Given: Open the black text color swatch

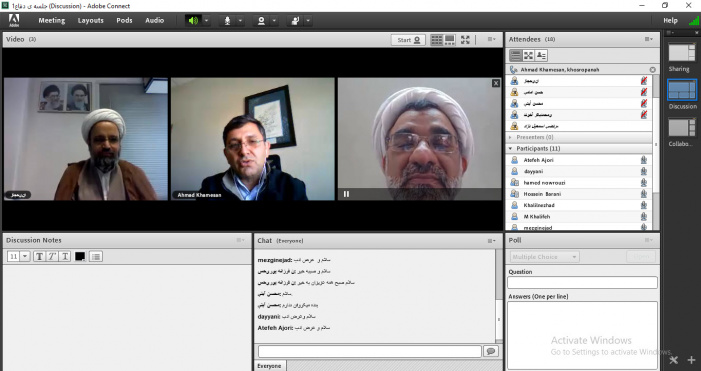Looking at the screenshot, I should [x=80, y=256].
